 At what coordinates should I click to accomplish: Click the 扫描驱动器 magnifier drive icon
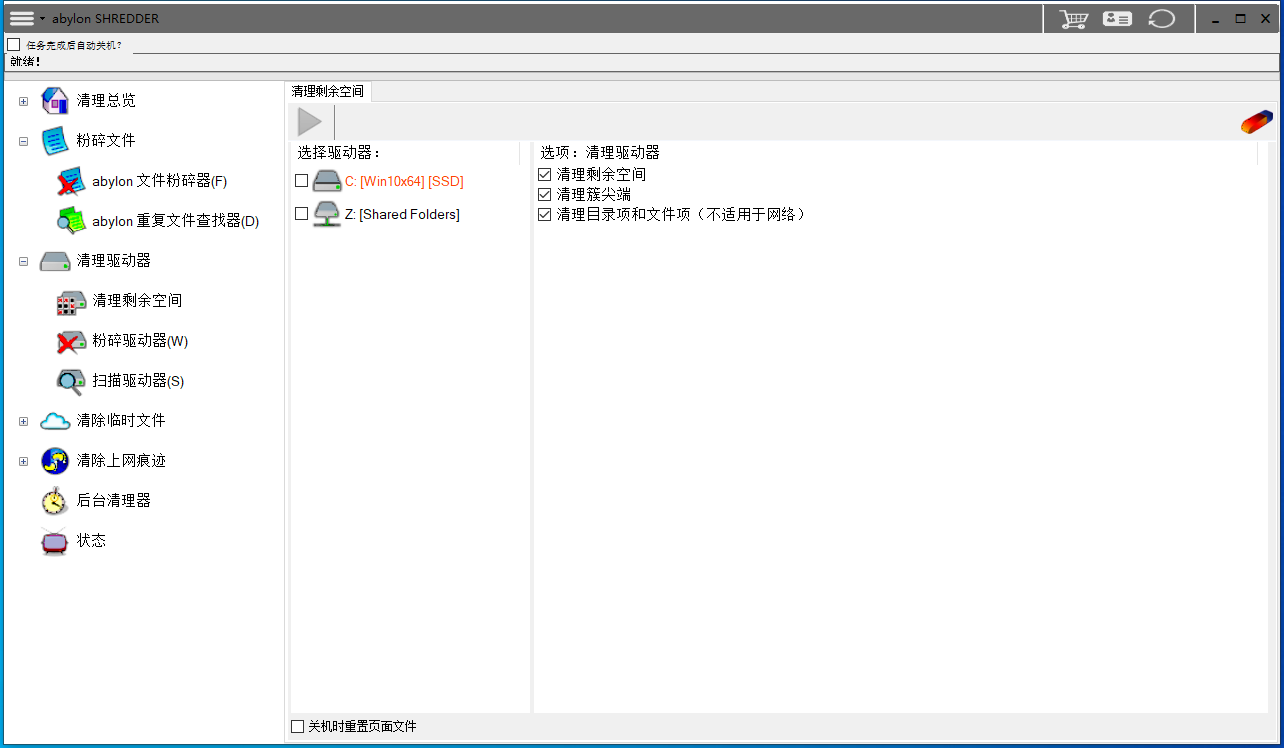click(x=70, y=381)
